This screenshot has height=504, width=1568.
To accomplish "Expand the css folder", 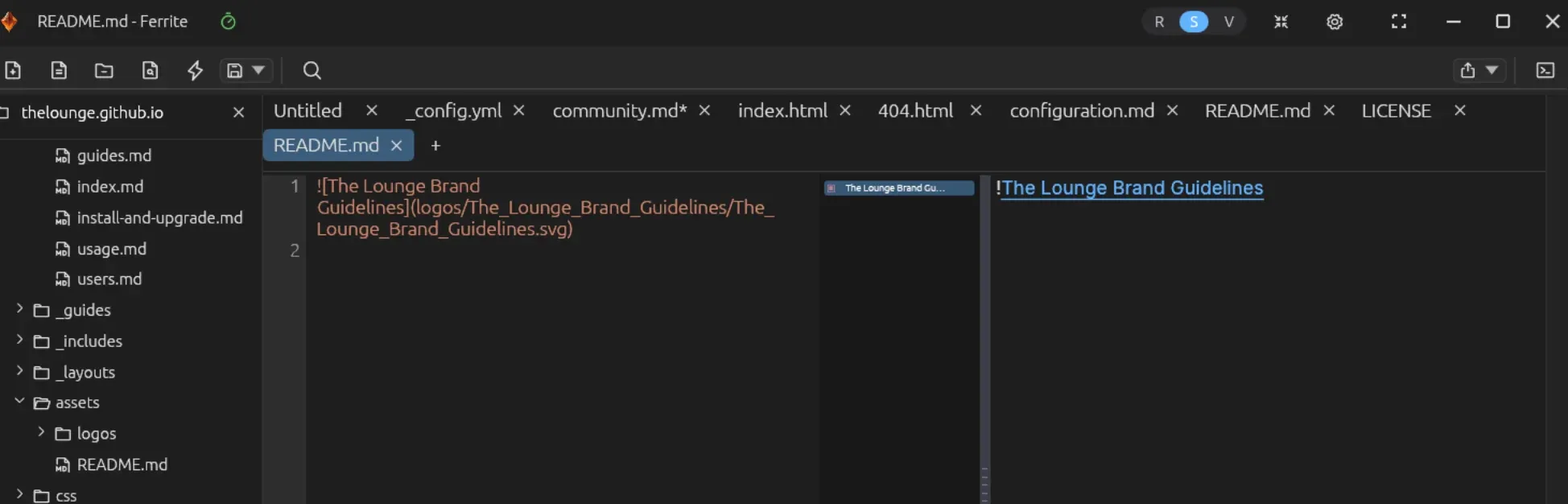I will pos(19,494).
